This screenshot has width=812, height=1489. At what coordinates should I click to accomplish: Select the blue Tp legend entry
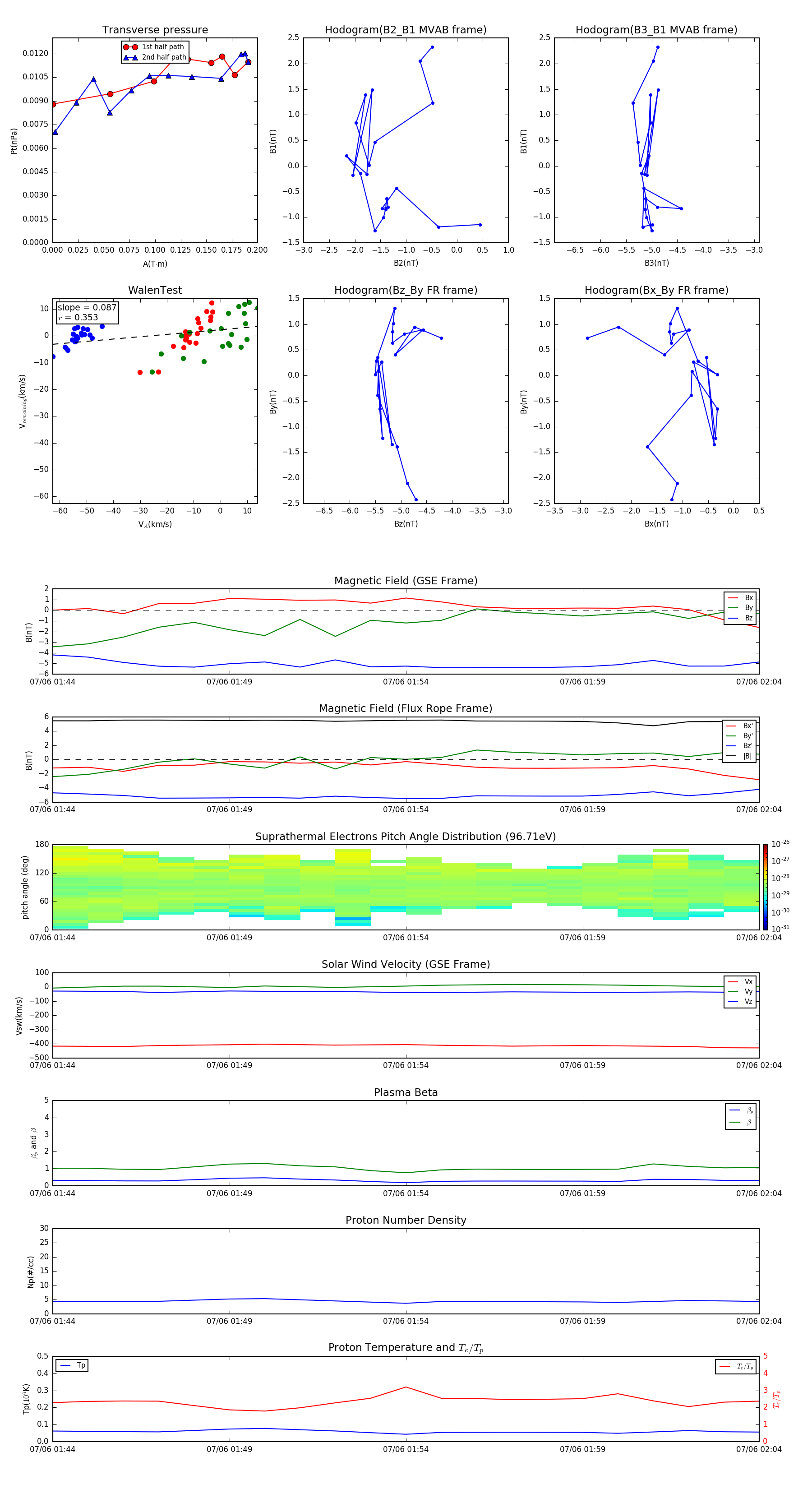click(x=72, y=1366)
